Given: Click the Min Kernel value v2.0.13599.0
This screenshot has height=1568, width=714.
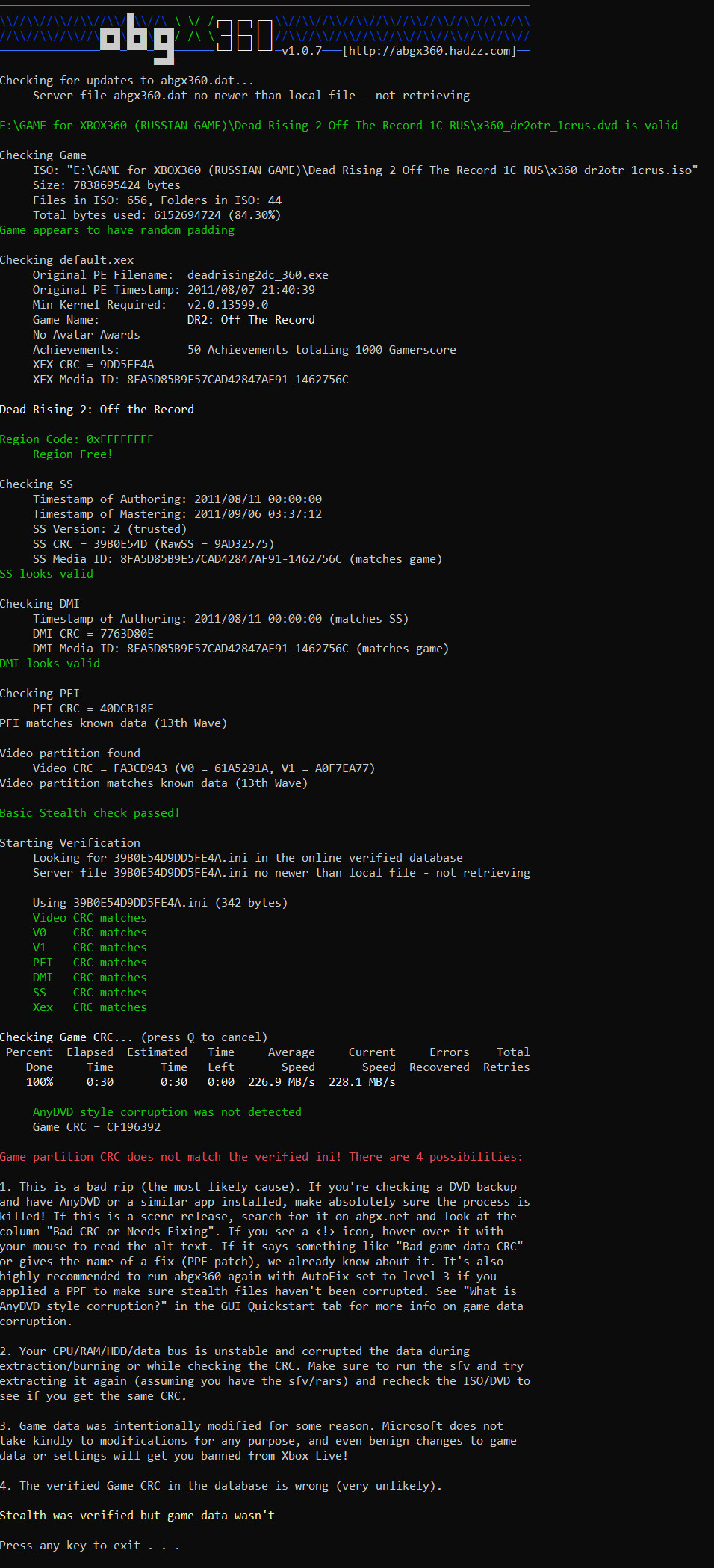Looking at the screenshot, I should coord(228,305).
